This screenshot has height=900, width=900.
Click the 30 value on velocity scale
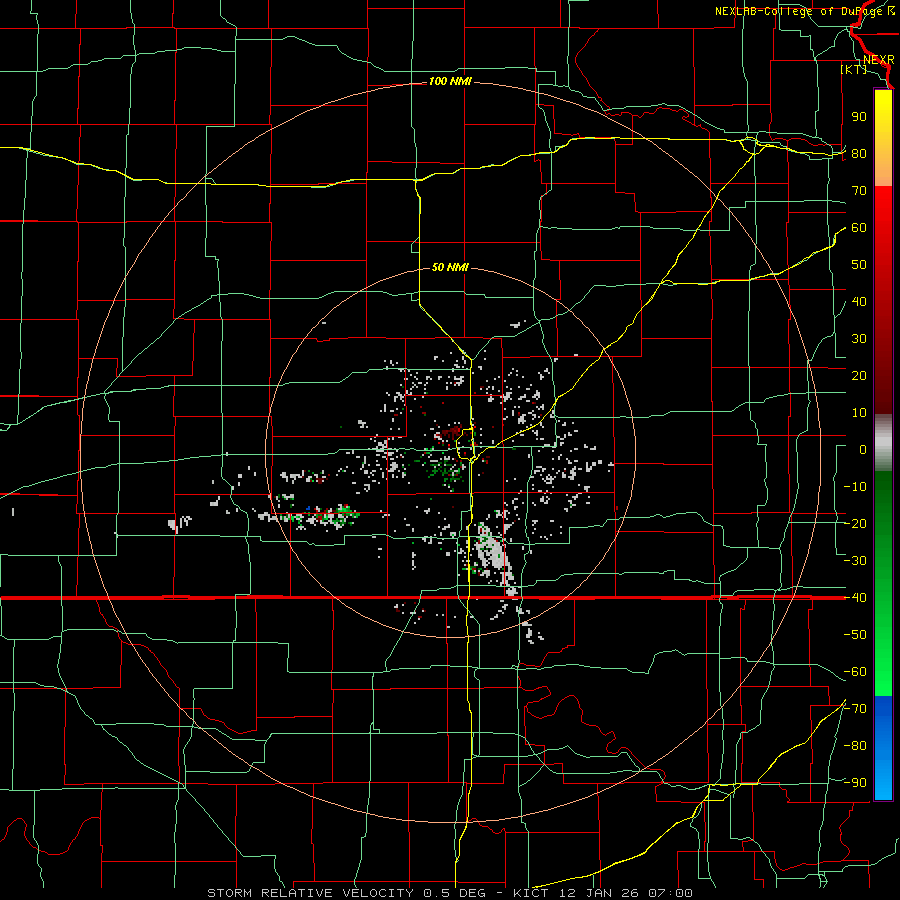point(859,339)
